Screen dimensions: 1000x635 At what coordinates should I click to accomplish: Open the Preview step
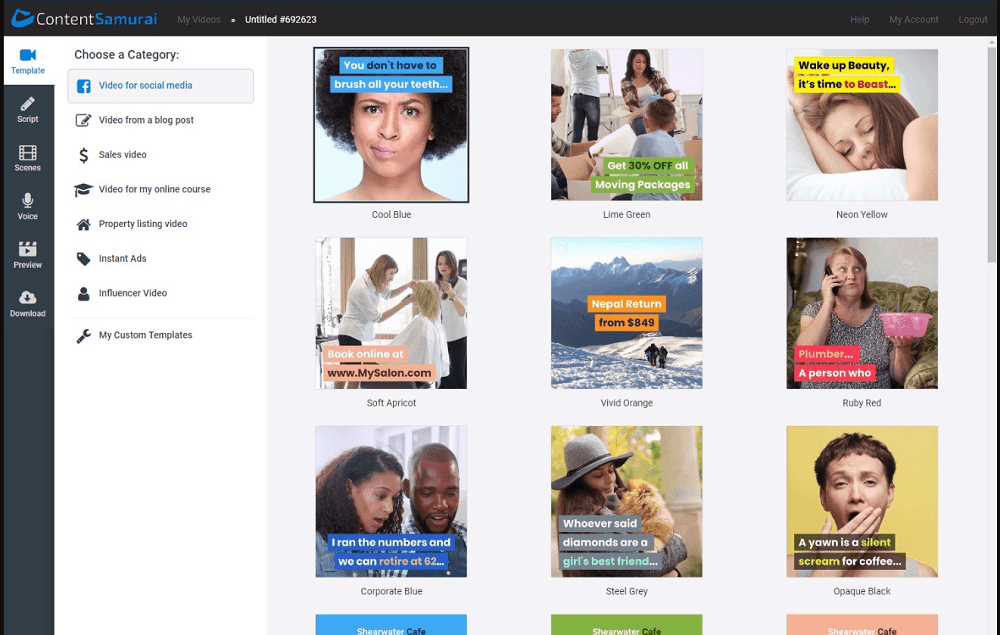(27, 255)
